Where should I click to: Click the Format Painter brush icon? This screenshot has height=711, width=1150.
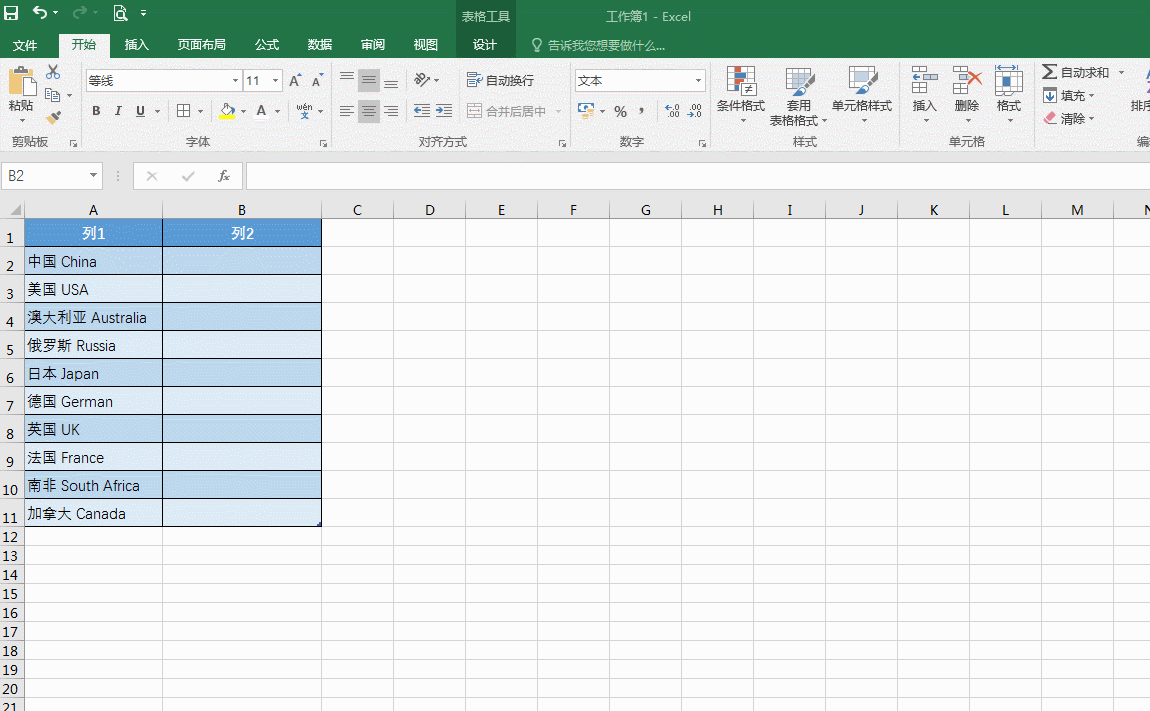53,117
